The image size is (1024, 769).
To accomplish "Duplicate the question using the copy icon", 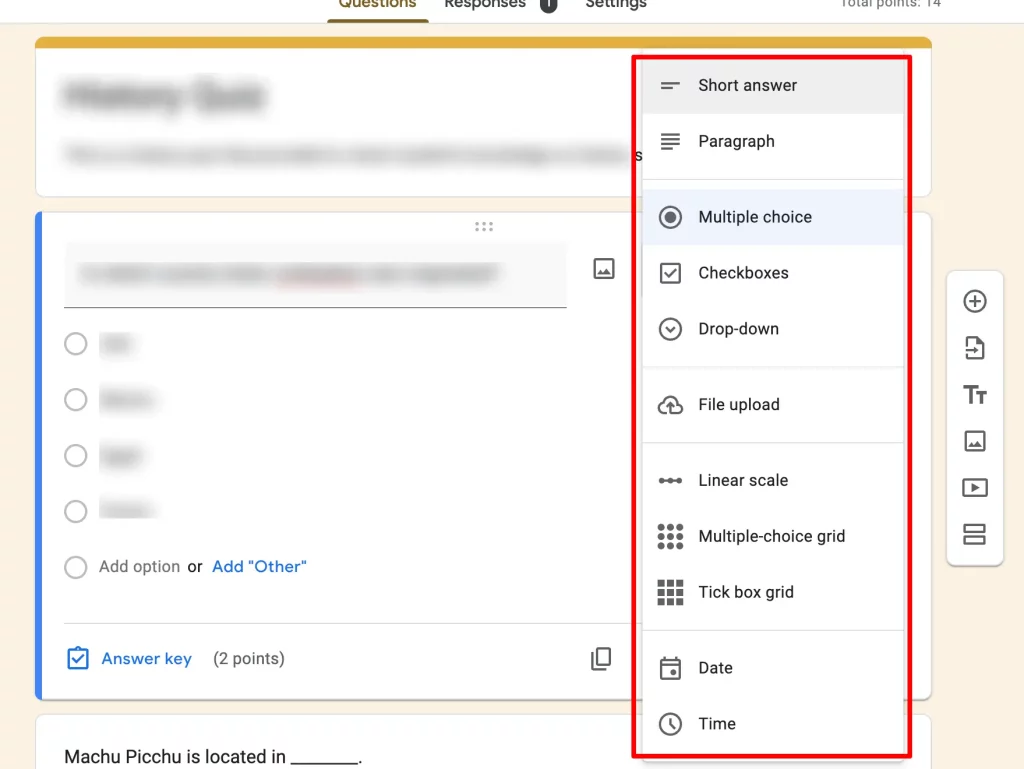I will click(601, 658).
